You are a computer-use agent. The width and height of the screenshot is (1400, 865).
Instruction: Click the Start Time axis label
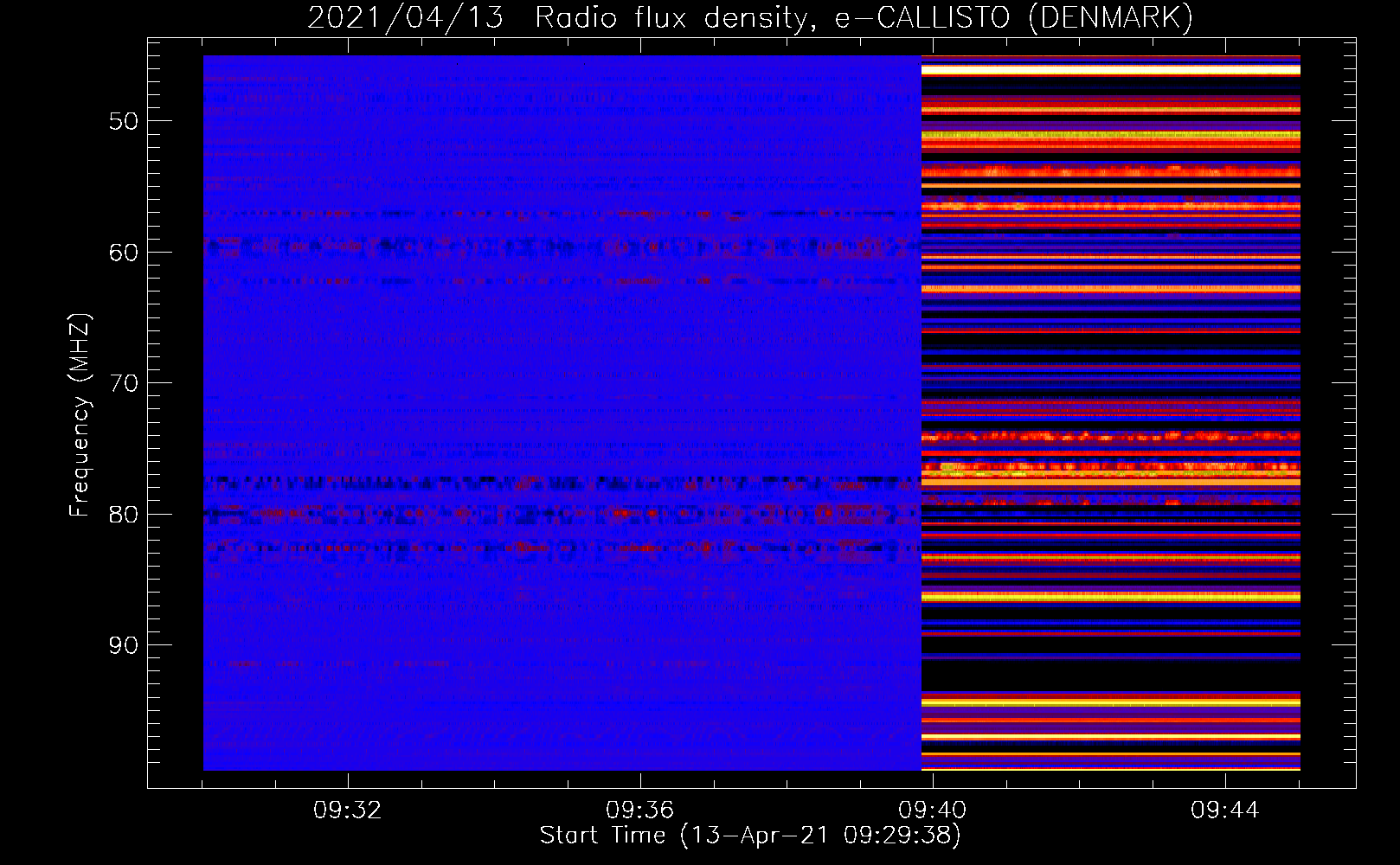tap(750, 836)
